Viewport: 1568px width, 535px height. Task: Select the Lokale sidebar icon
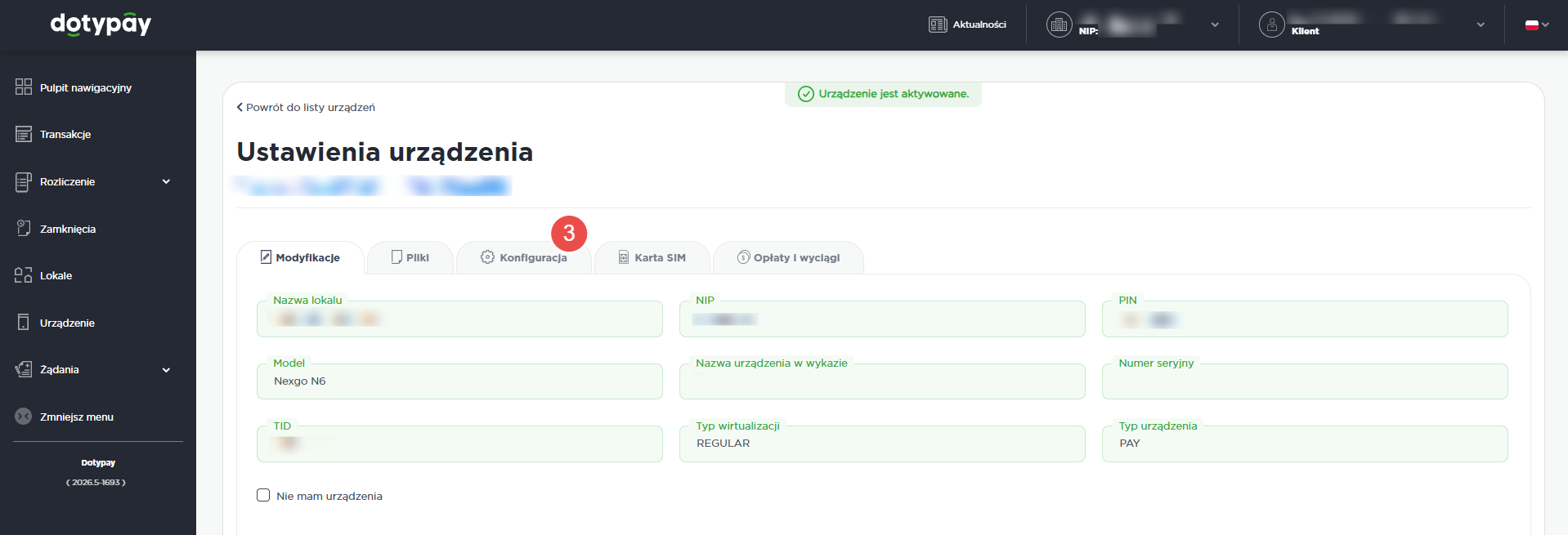pos(24,275)
